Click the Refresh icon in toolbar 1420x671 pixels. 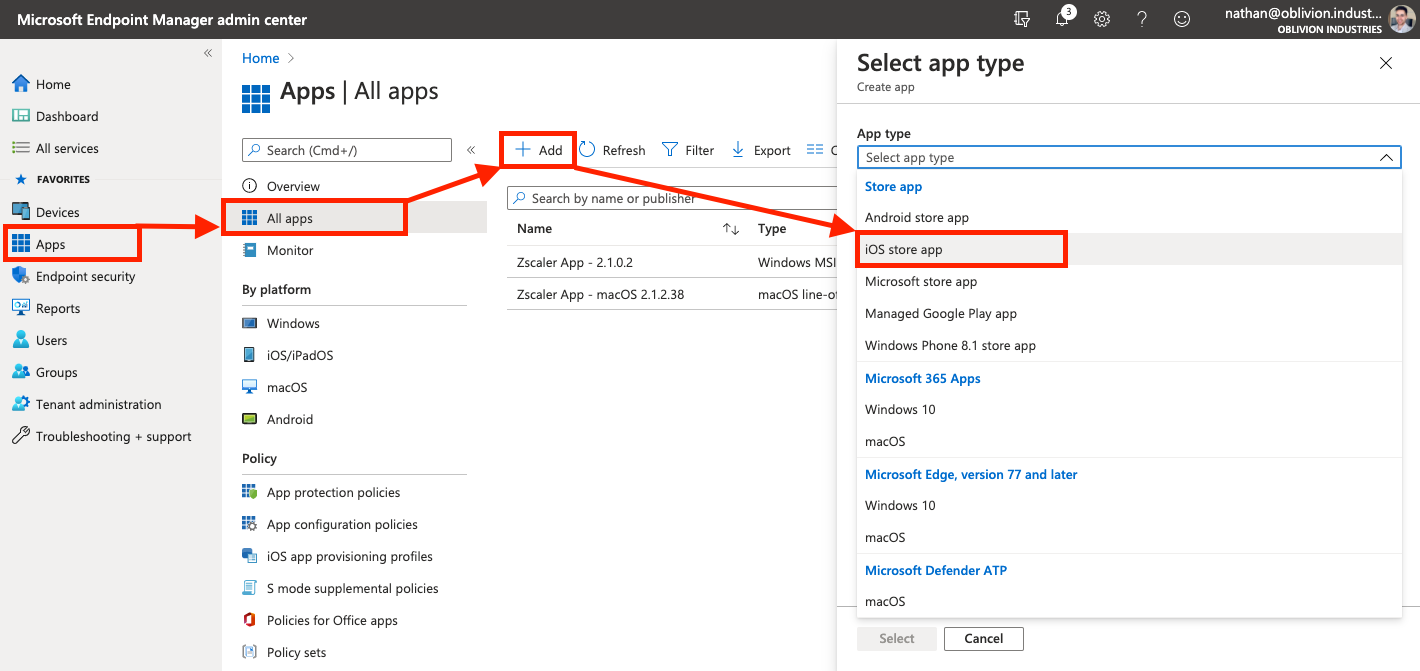tap(588, 150)
